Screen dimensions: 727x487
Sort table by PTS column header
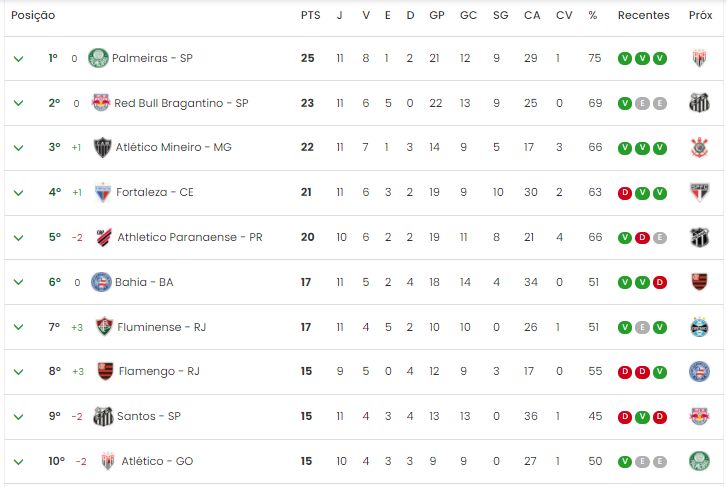coord(310,15)
